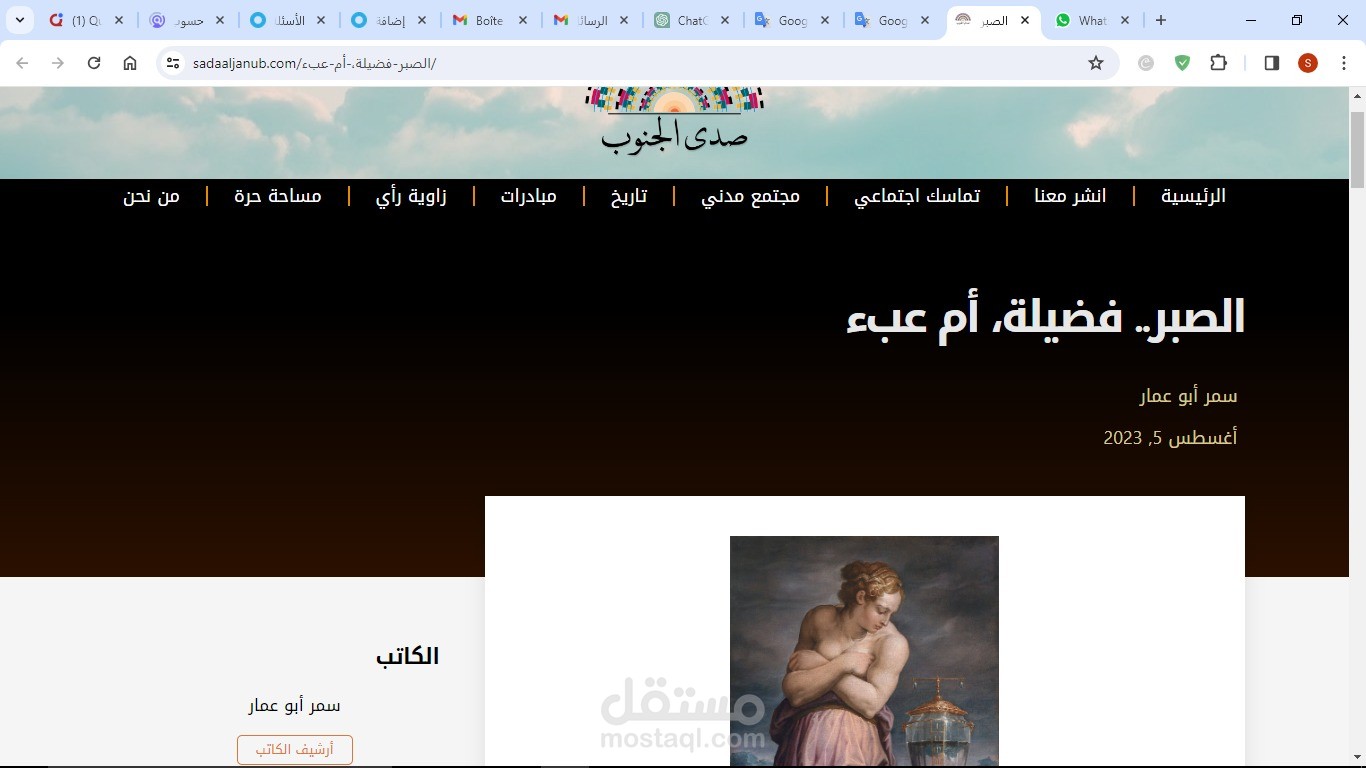Image resolution: width=1366 pixels, height=768 pixels.
Task: Open the tab search dropdown arrow
Action: (x=19, y=20)
